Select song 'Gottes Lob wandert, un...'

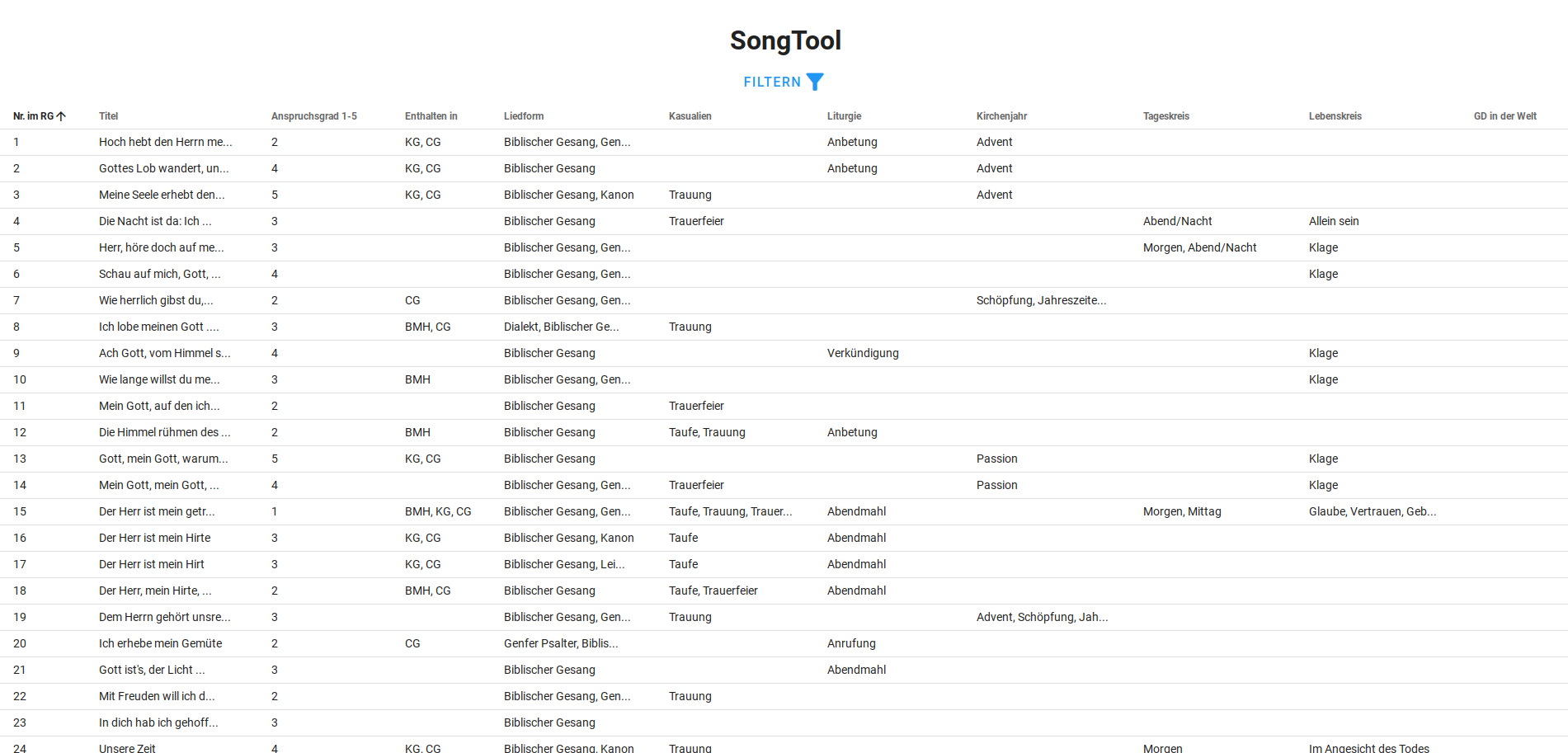pyautogui.click(x=164, y=168)
